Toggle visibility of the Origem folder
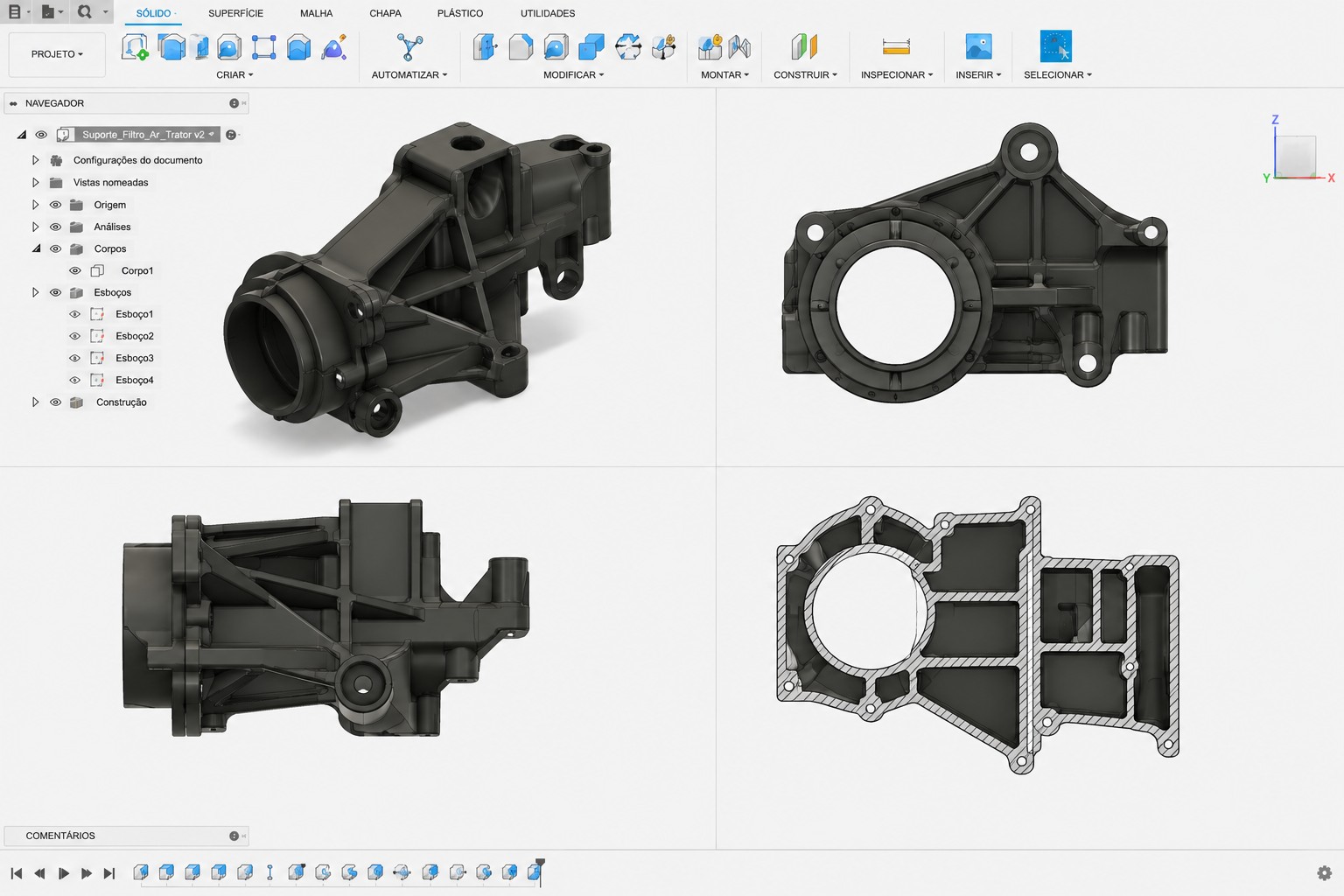The image size is (1344, 896). click(55, 205)
